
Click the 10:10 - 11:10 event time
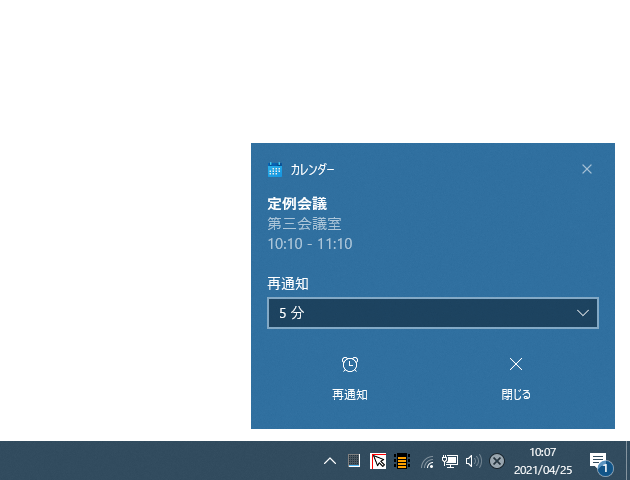310,244
